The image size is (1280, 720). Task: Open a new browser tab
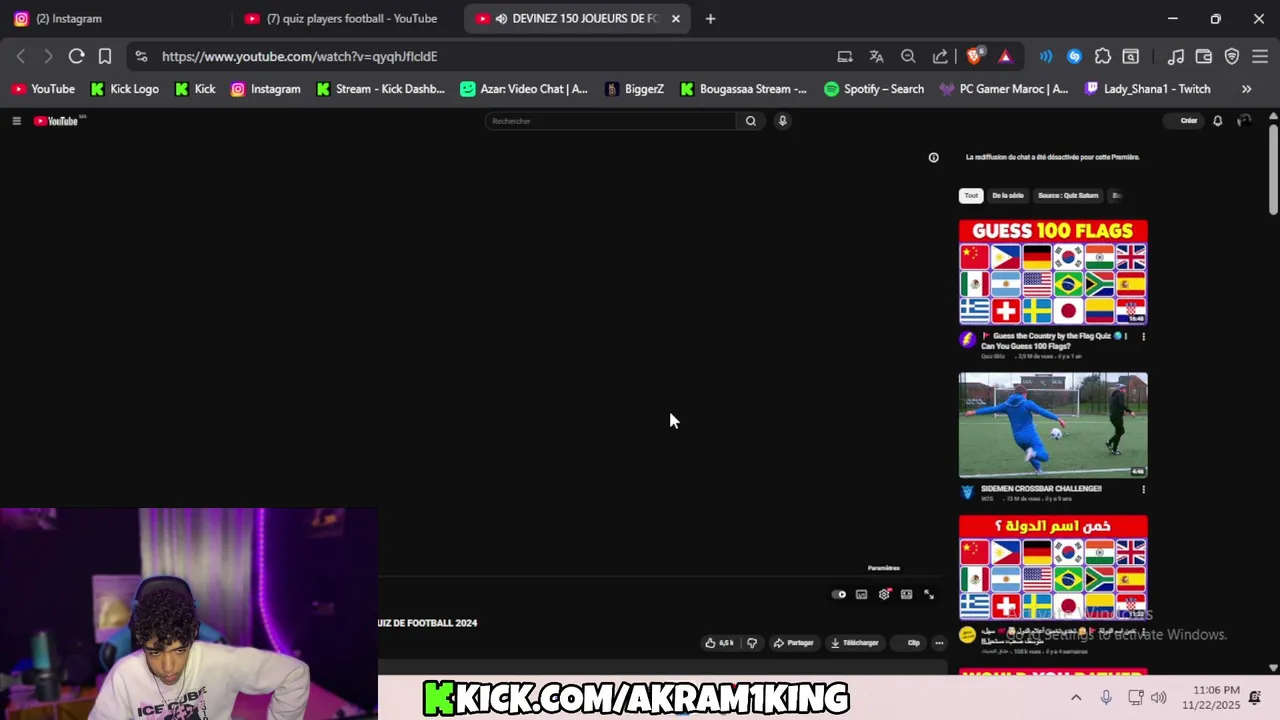[x=710, y=18]
